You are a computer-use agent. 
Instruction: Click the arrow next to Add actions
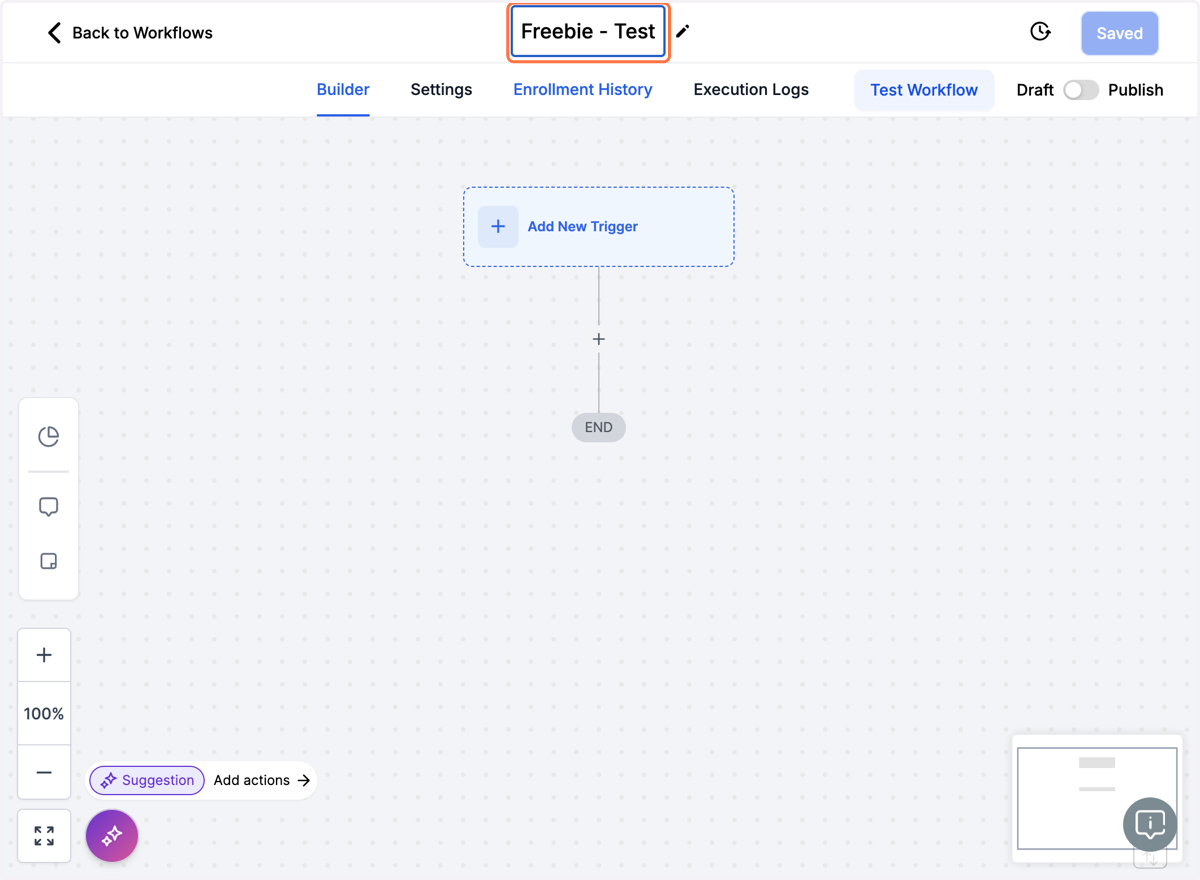(304, 780)
